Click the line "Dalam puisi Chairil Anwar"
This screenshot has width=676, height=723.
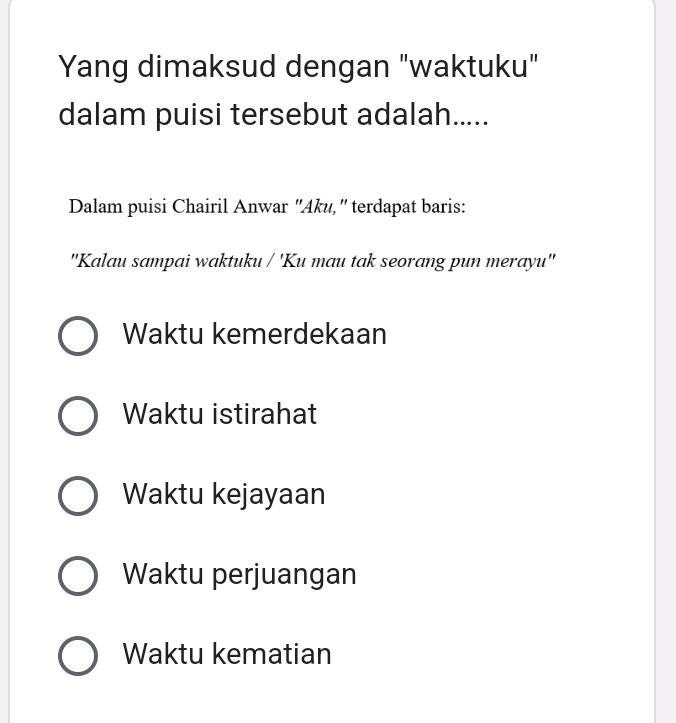178,207
